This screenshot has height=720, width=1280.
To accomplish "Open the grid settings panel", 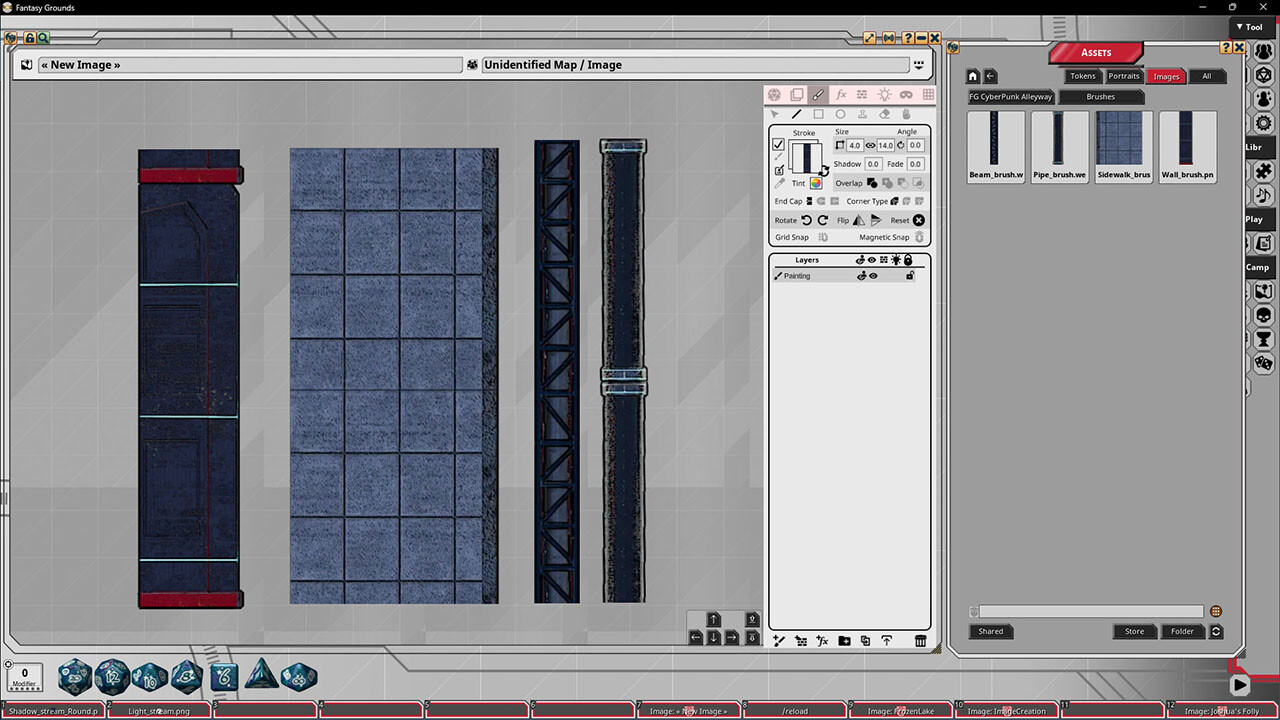I will coord(930,94).
